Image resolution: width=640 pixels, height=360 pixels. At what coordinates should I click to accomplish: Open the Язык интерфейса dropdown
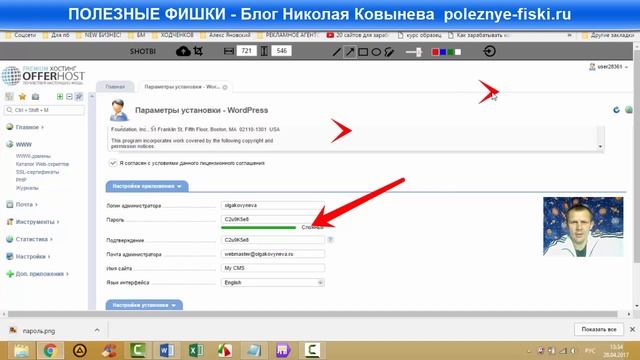pos(273,282)
